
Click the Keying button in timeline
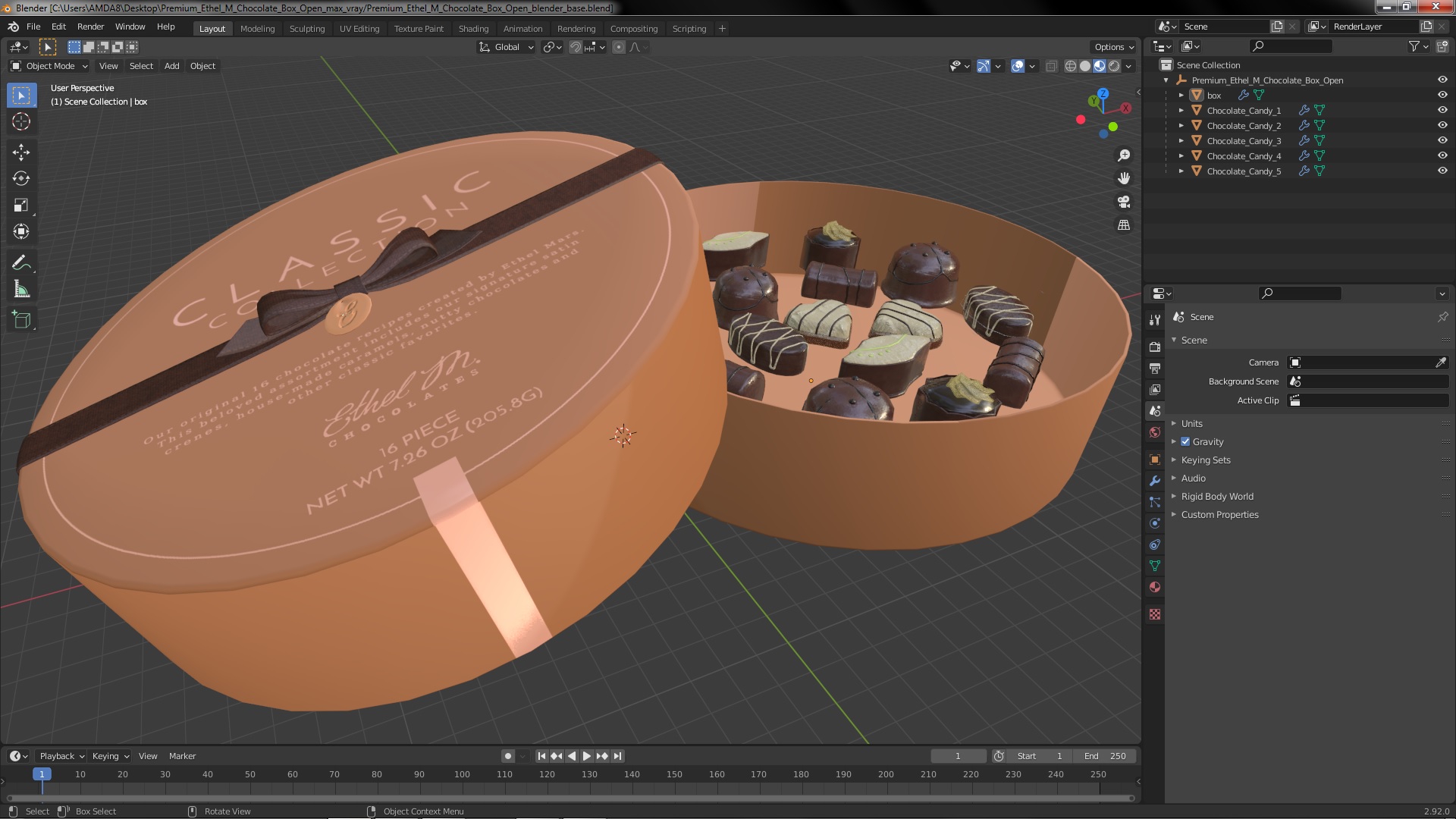(111, 756)
